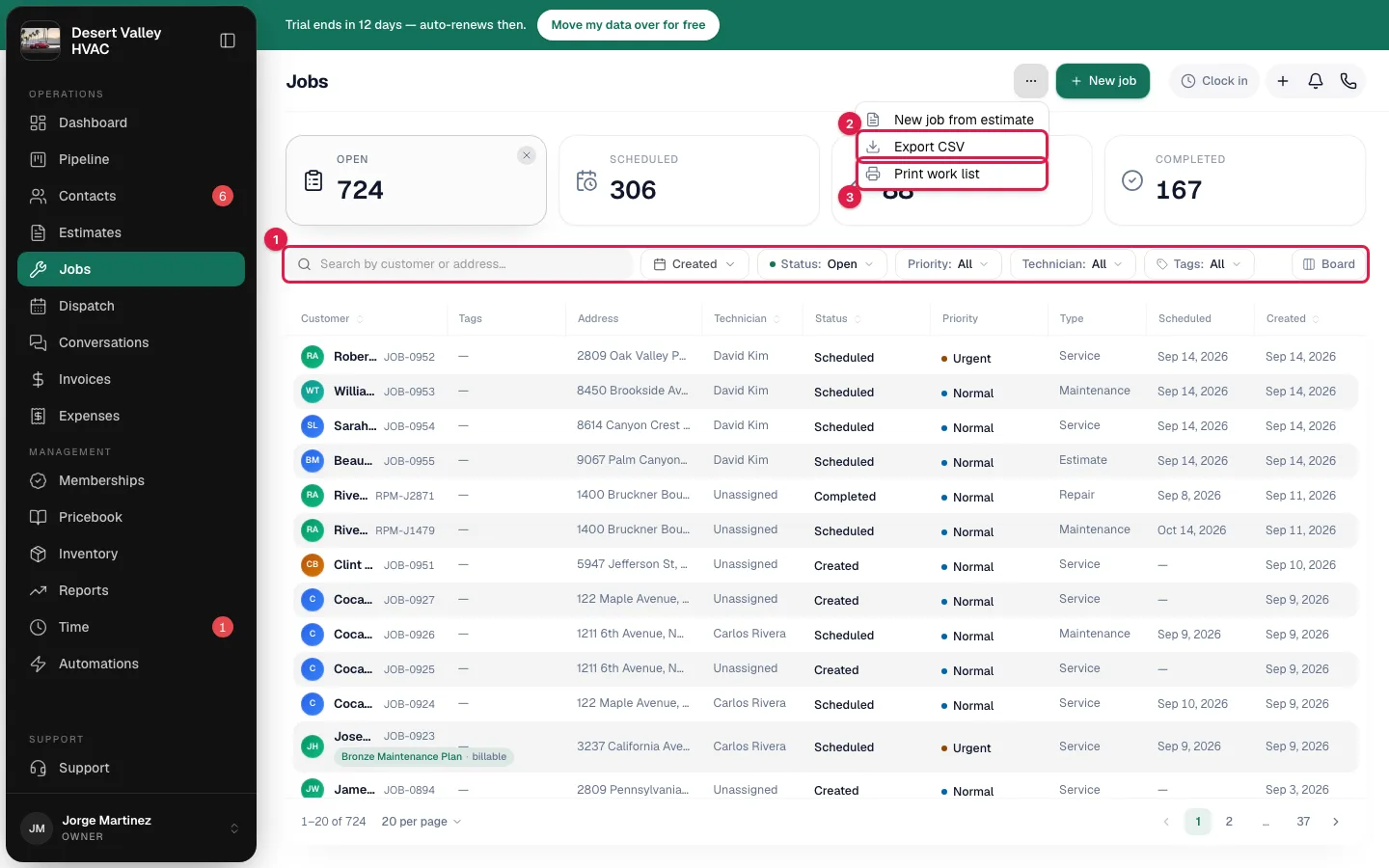Focus the search by customer field

(x=461, y=264)
